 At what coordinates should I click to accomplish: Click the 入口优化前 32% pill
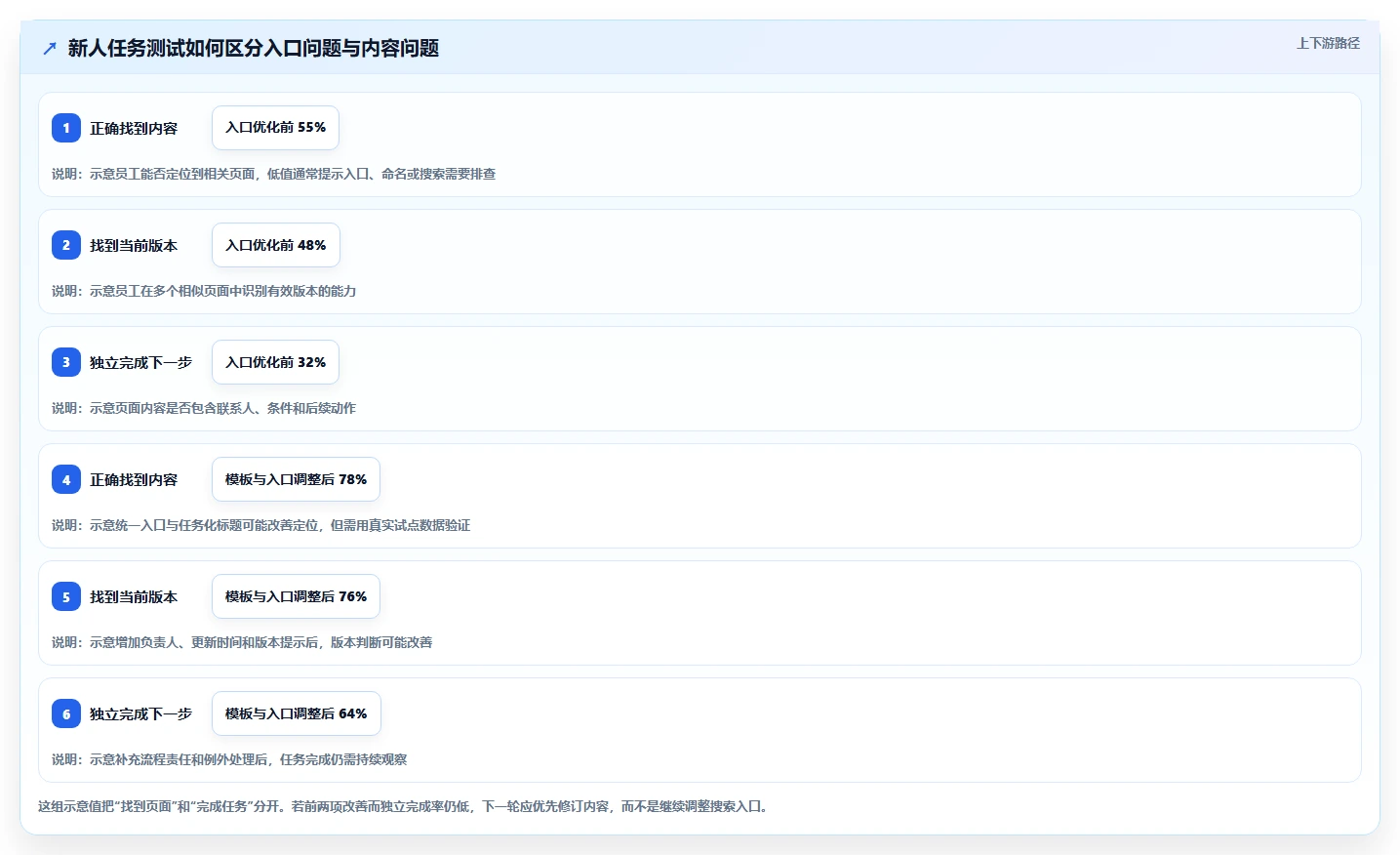coord(275,362)
